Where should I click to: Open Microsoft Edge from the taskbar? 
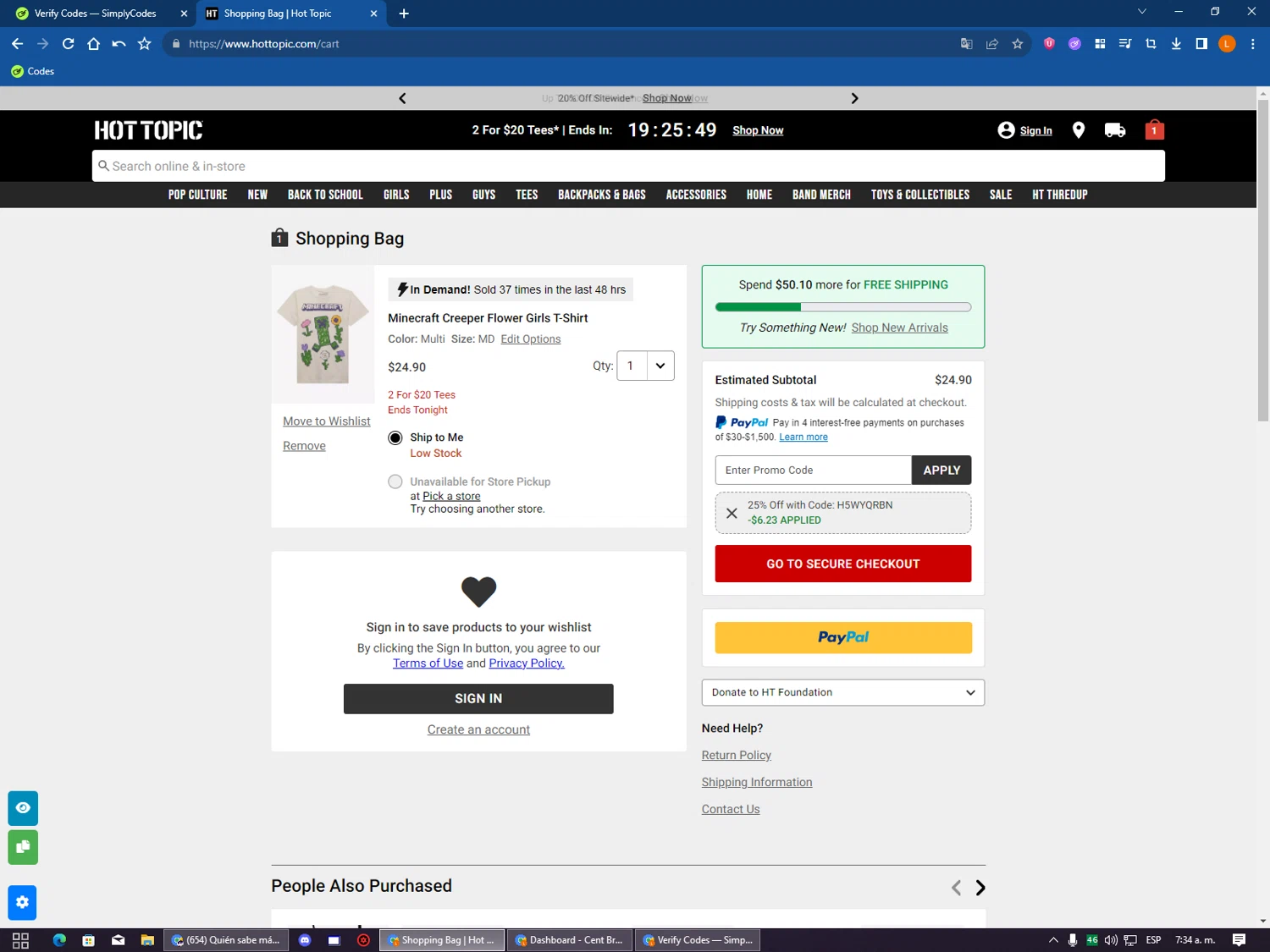coord(59,940)
